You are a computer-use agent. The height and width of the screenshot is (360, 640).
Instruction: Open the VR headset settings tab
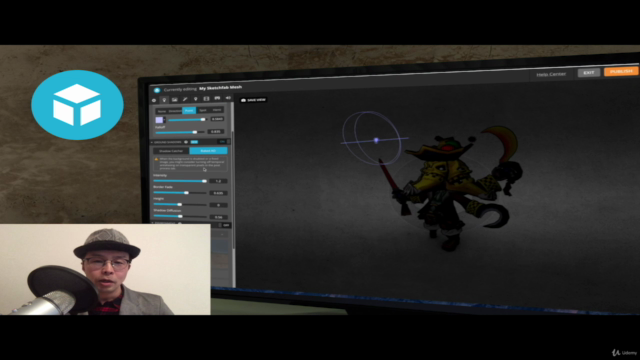217,98
